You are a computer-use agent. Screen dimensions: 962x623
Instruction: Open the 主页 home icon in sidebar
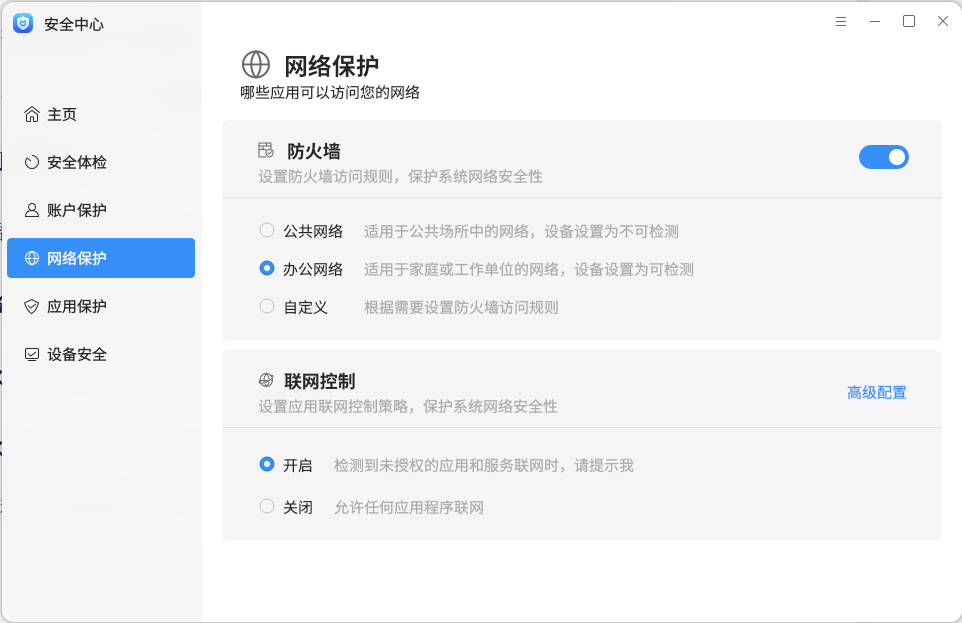coord(31,114)
